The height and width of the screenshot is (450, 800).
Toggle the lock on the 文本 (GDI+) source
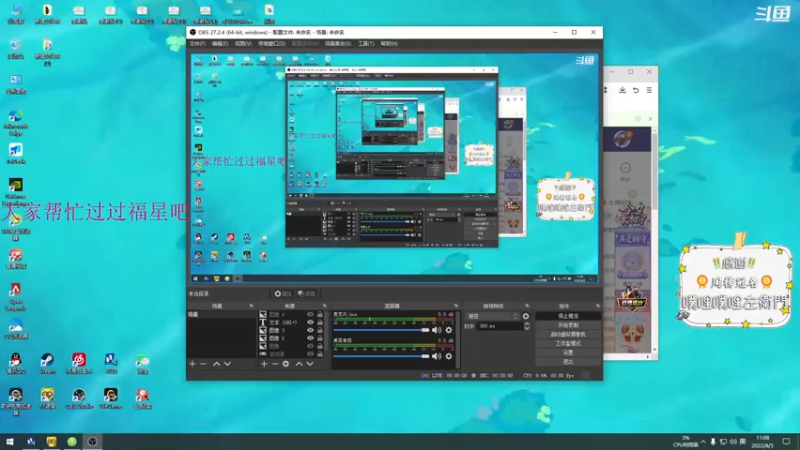[320, 322]
